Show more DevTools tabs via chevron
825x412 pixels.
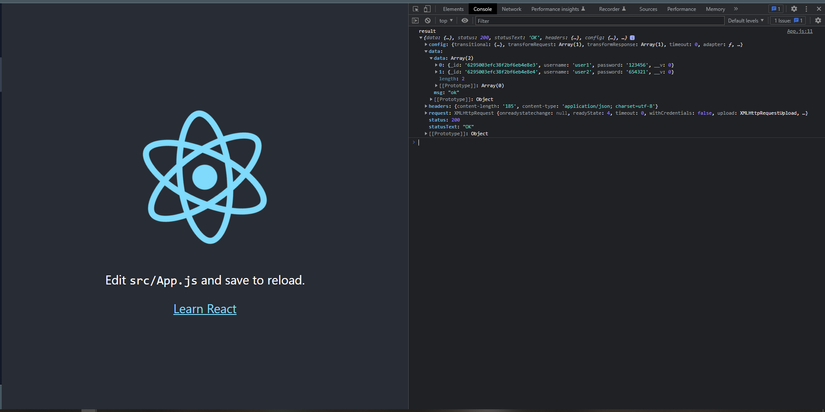(736, 9)
